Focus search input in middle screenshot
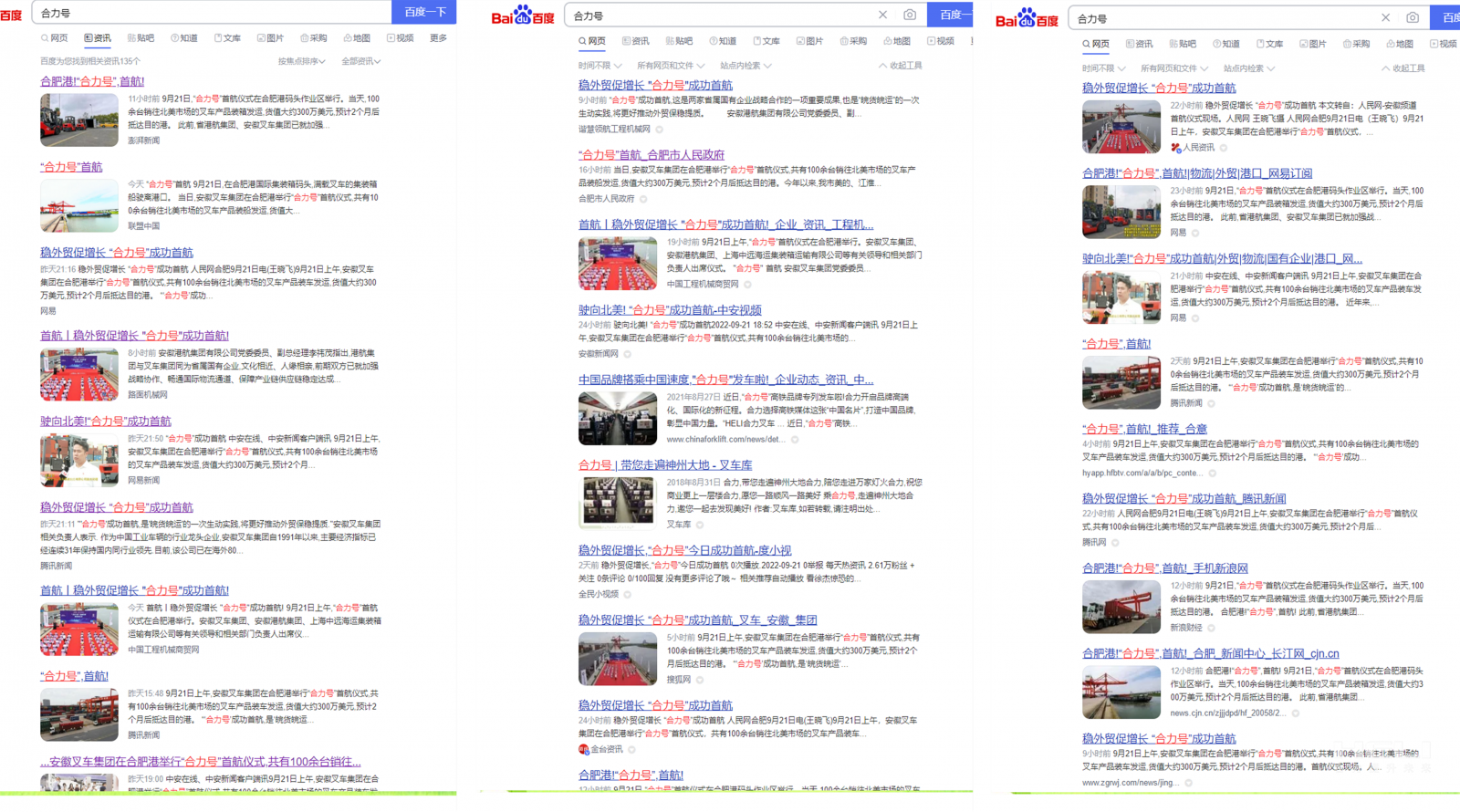Image resolution: width=1460 pixels, height=812 pixels. point(721,16)
